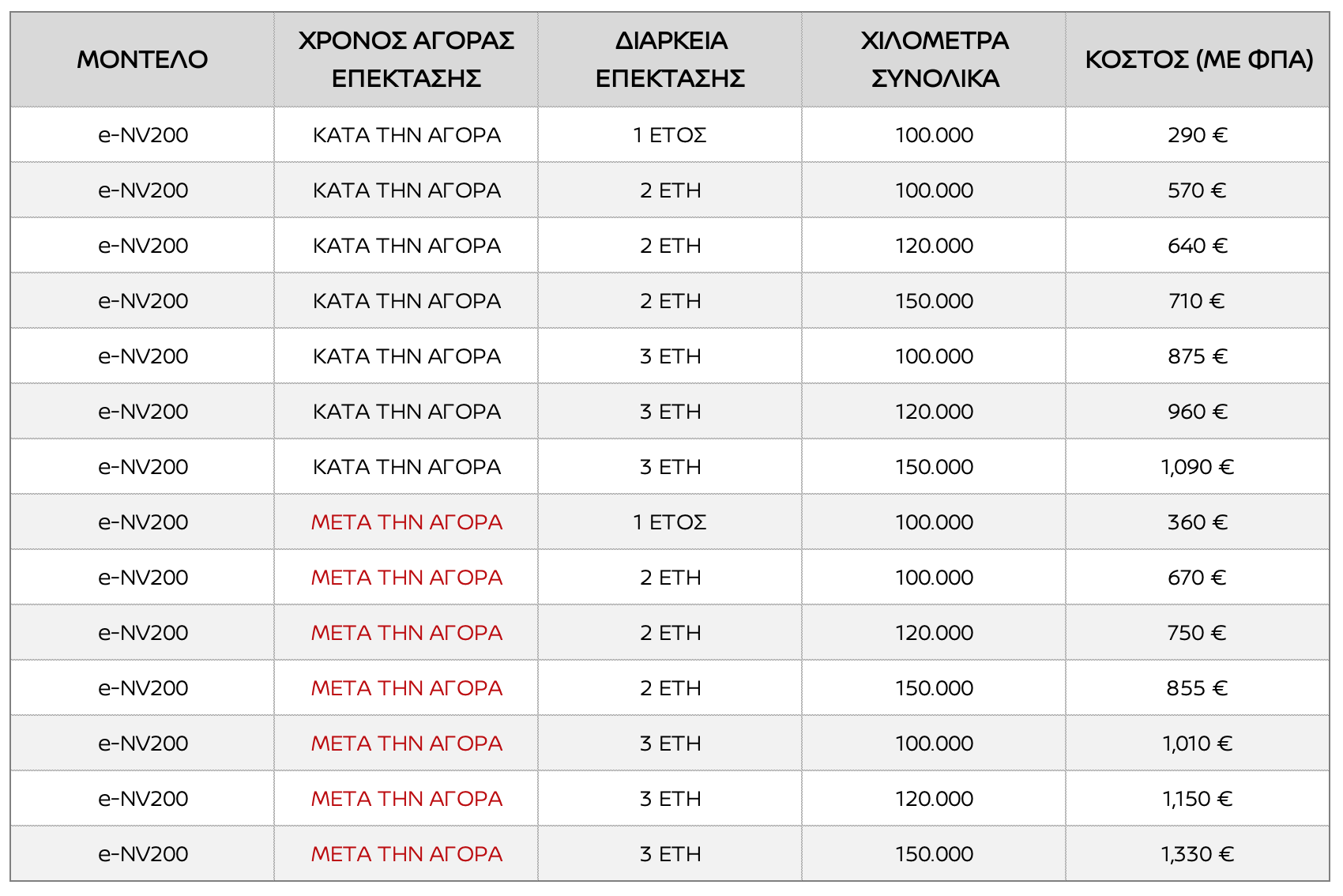This screenshot has height=896, width=1343.
Task: Select the 360 € price cell
Action: (1198, 522)
